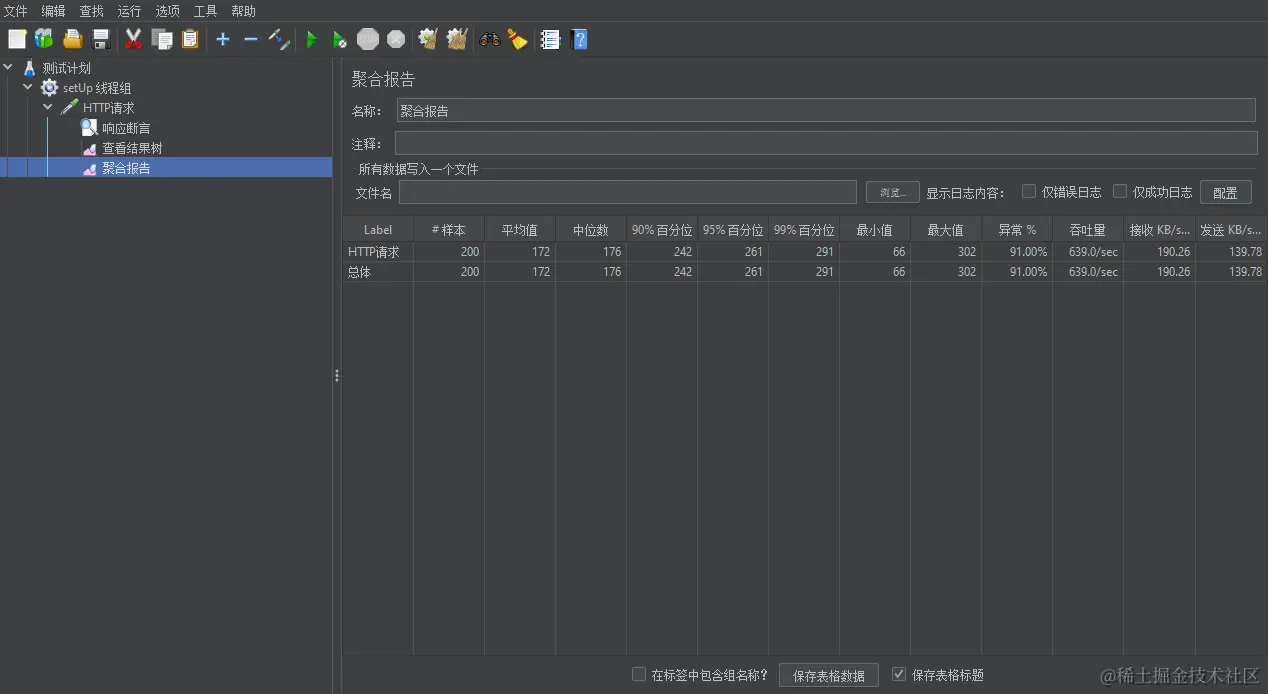Copy the selected element via toolbar
This screenshot has height=694, width=1268.
[162, 39]
